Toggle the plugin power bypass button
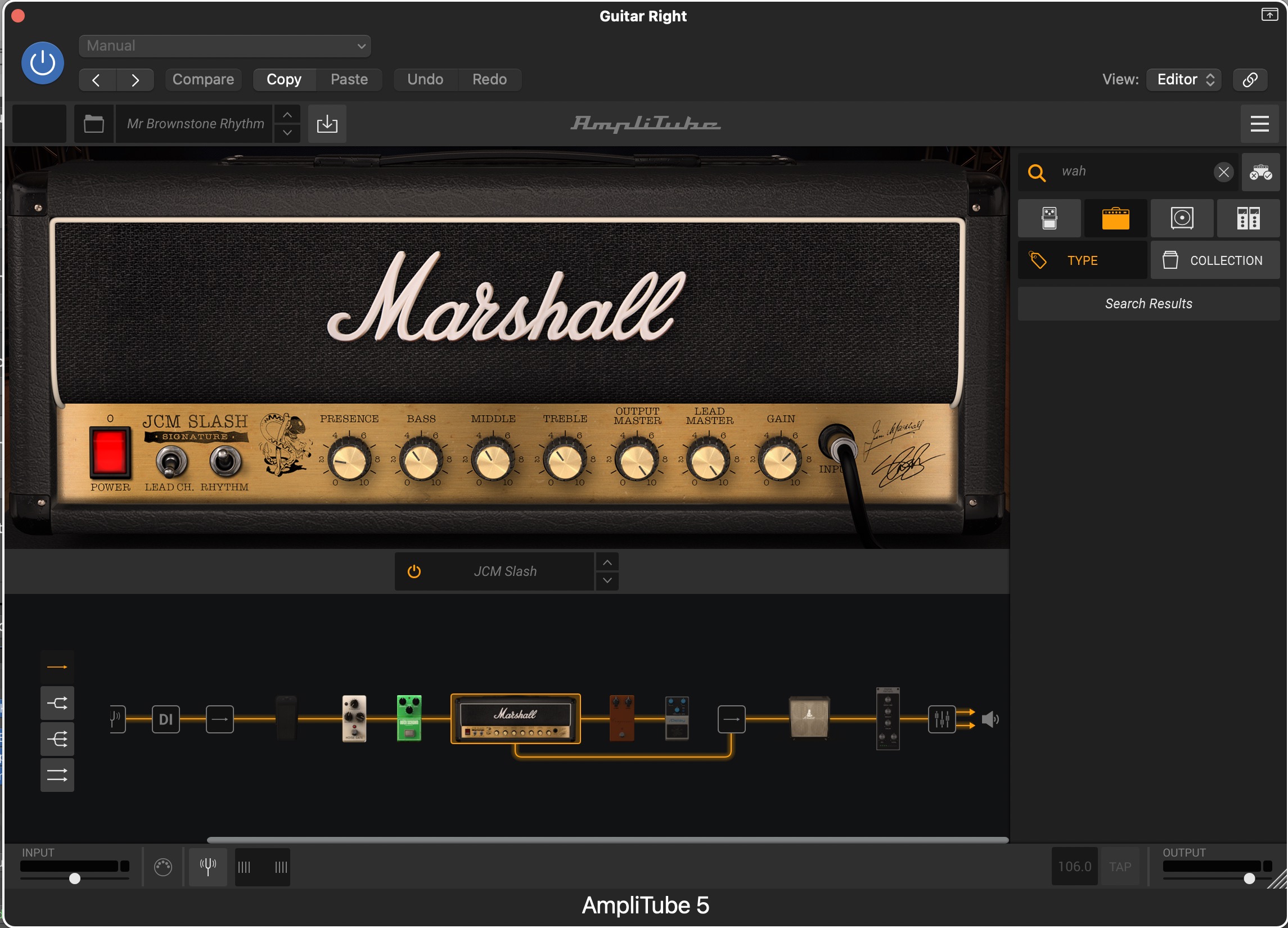 coord(43,62)
